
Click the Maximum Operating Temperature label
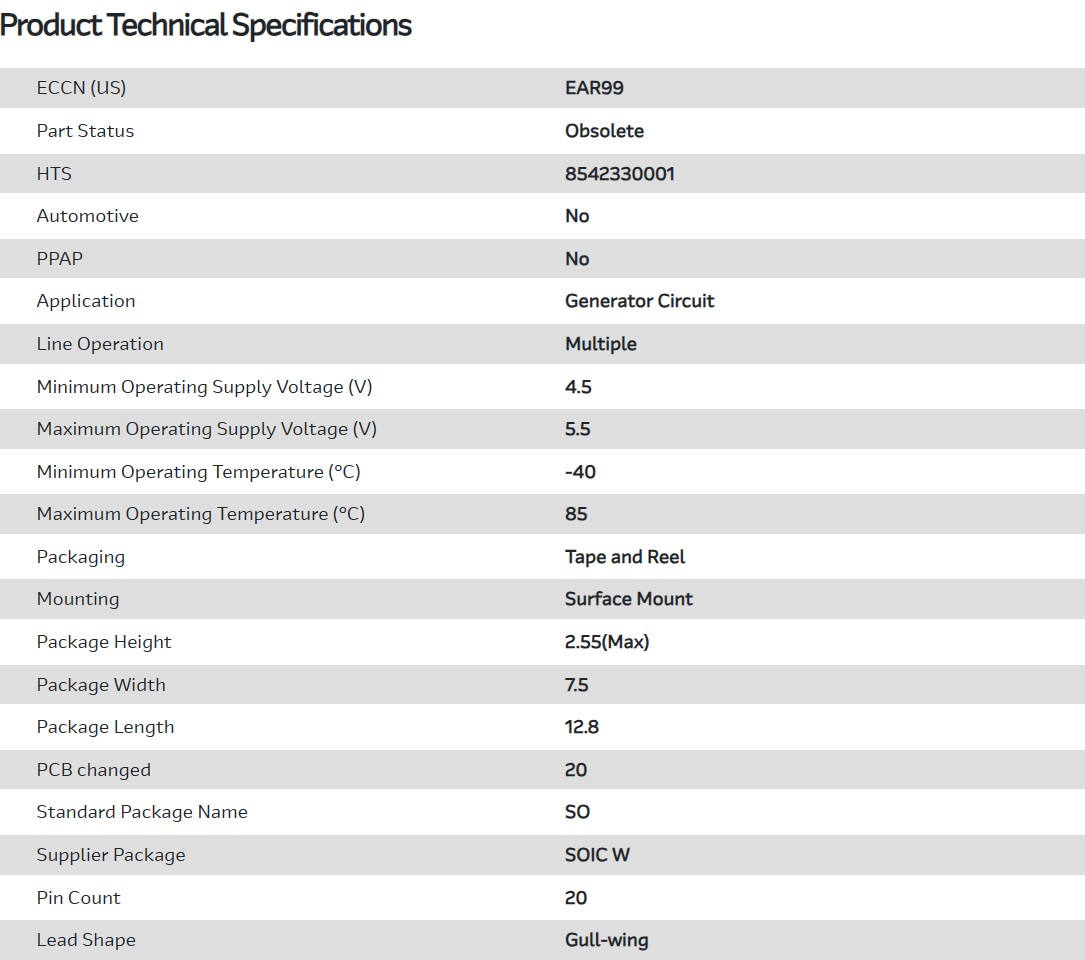pos(200,514)
